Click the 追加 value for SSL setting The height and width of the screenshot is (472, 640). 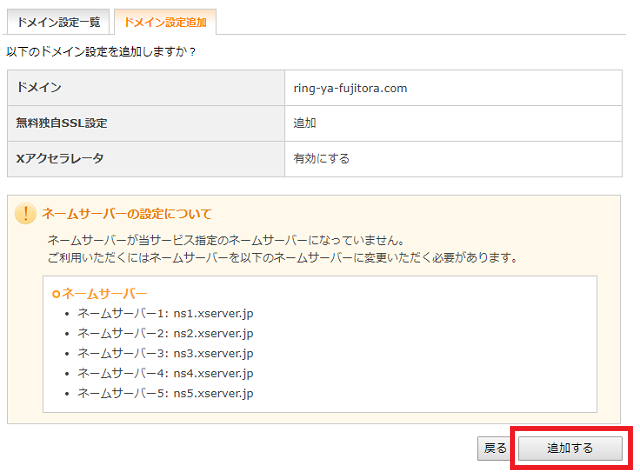click(x=304, y=123)
